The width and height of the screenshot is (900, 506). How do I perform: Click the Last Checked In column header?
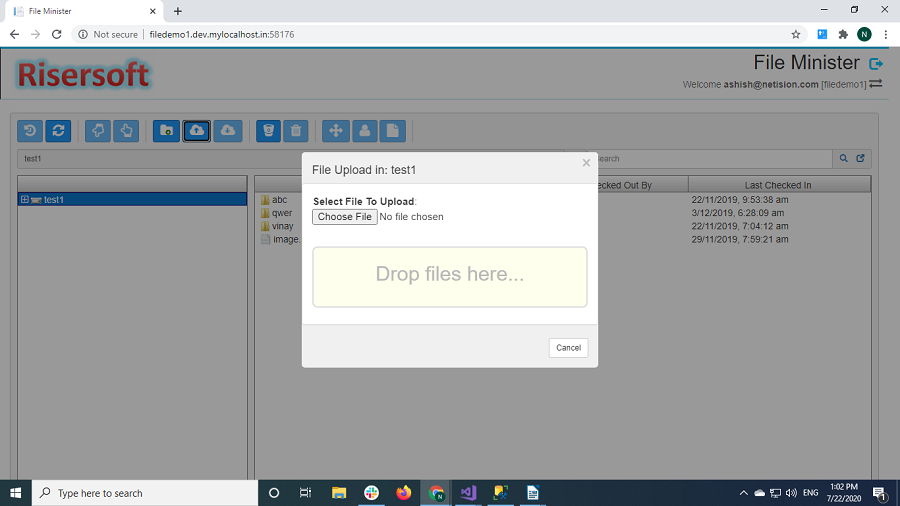[x=778, y=185]
